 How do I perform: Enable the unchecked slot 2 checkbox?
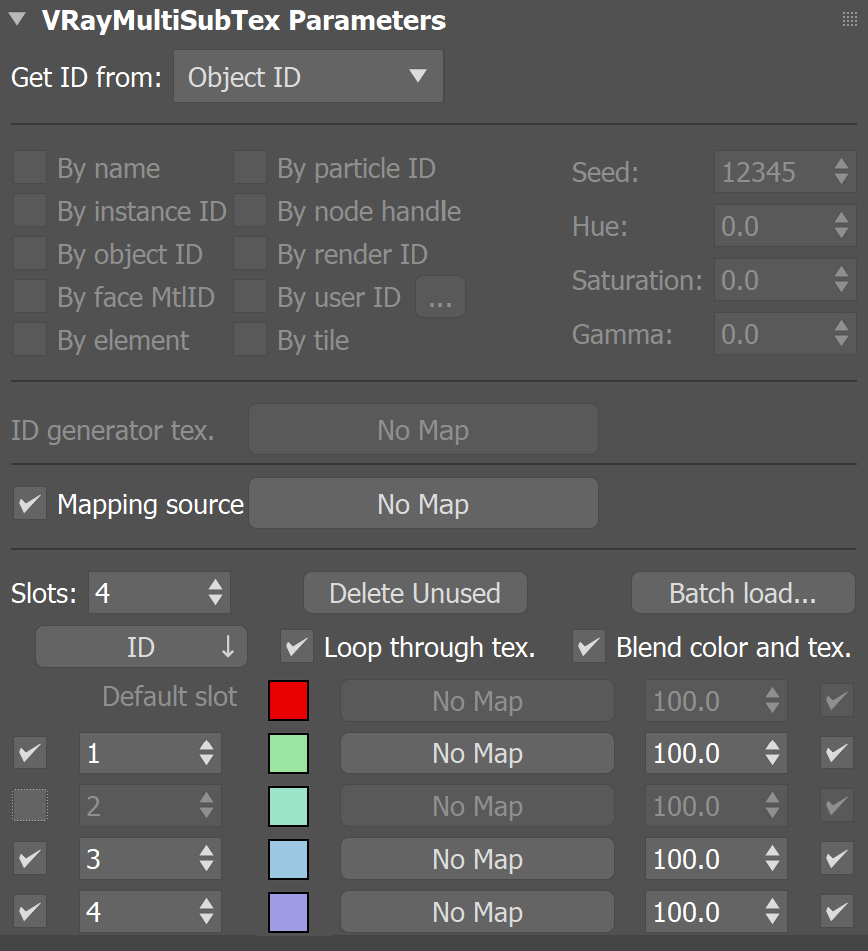(30, 805)
